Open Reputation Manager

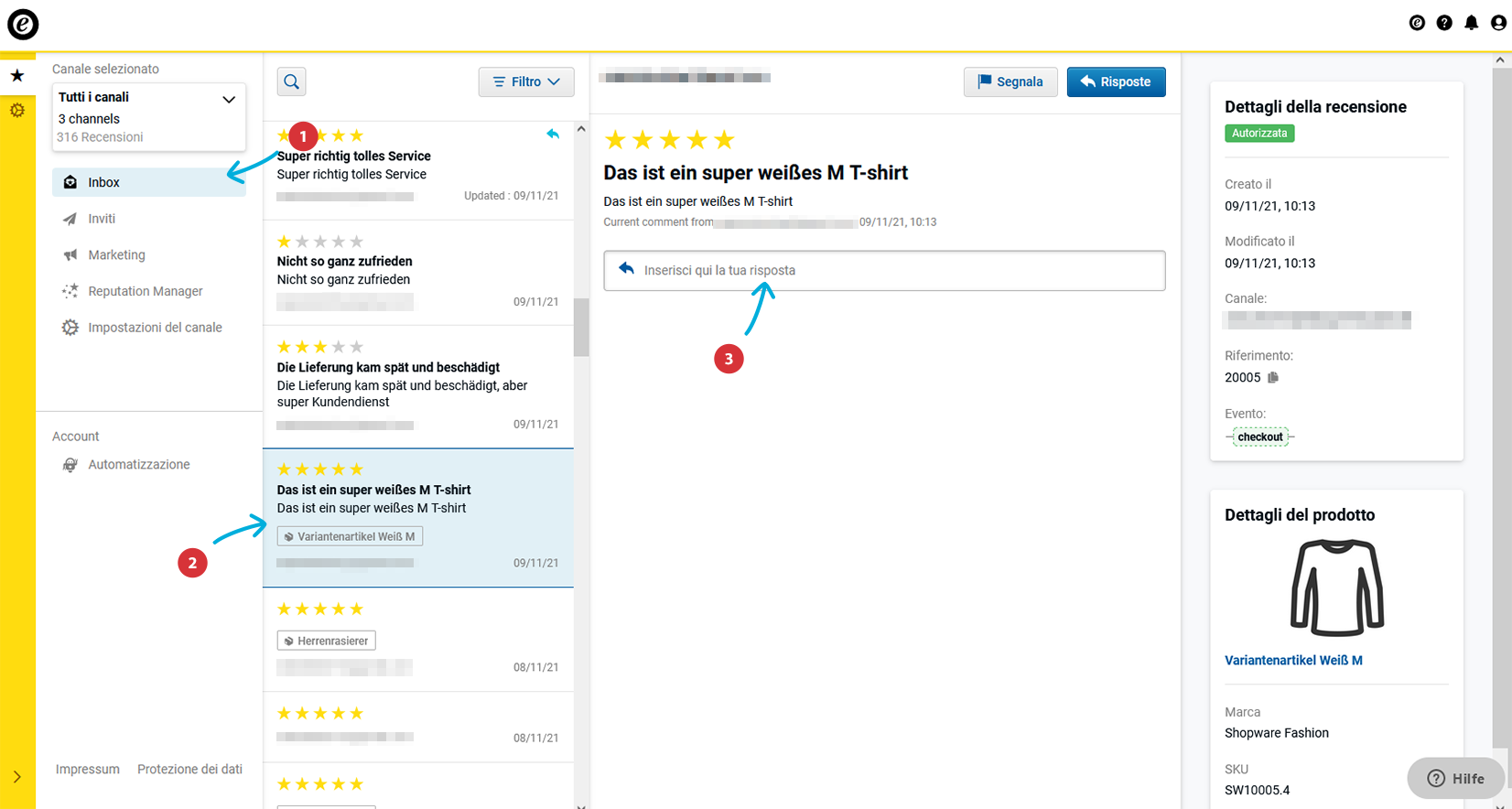[146, 291]
